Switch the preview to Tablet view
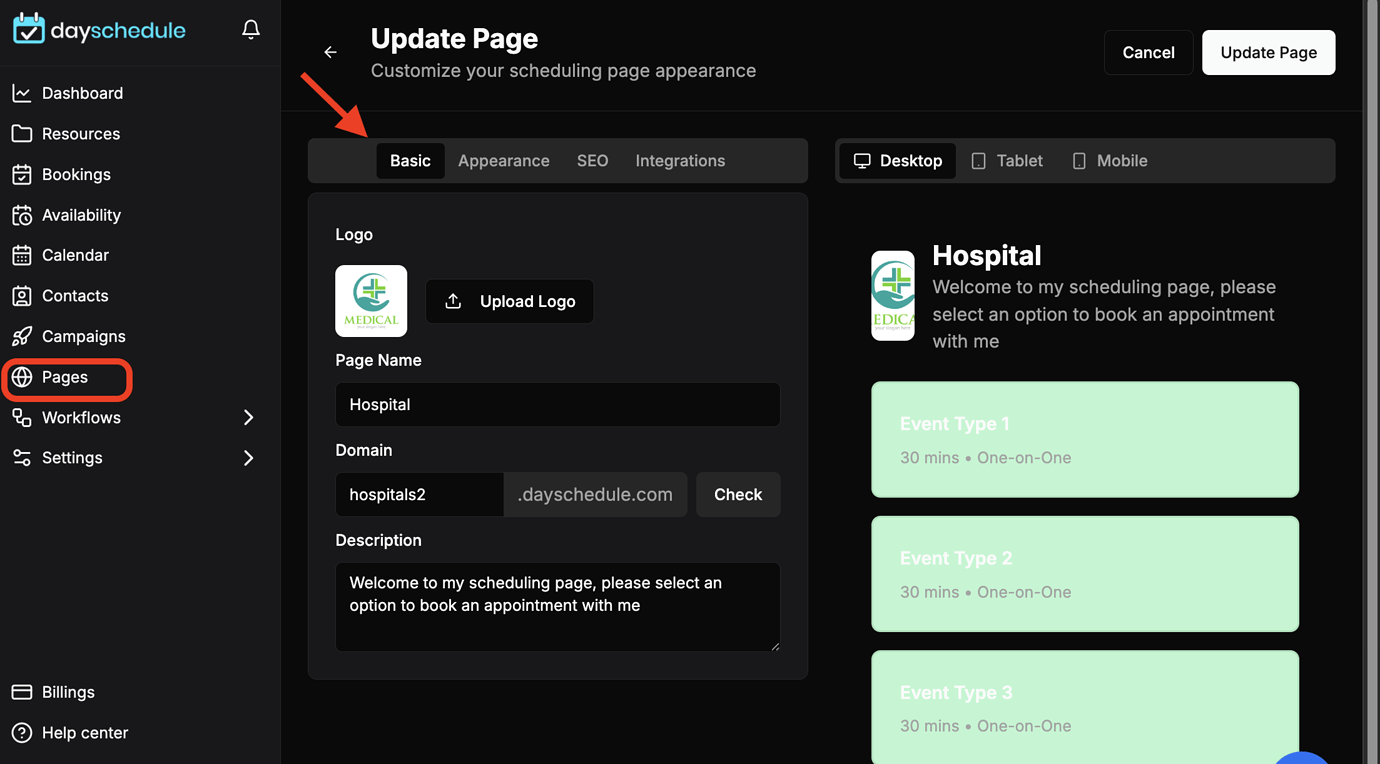Viewport: 1380px width, 764px height. tap(1006, 160)
